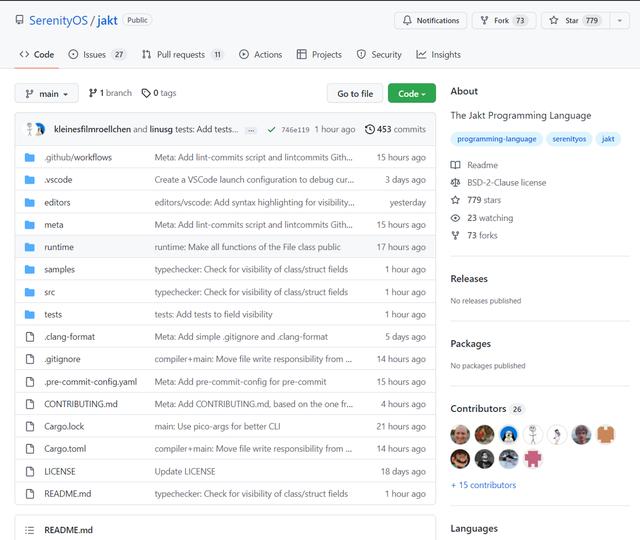Open the linusg author link
This screenshot has width=640, height=540.
click(161, 129)
